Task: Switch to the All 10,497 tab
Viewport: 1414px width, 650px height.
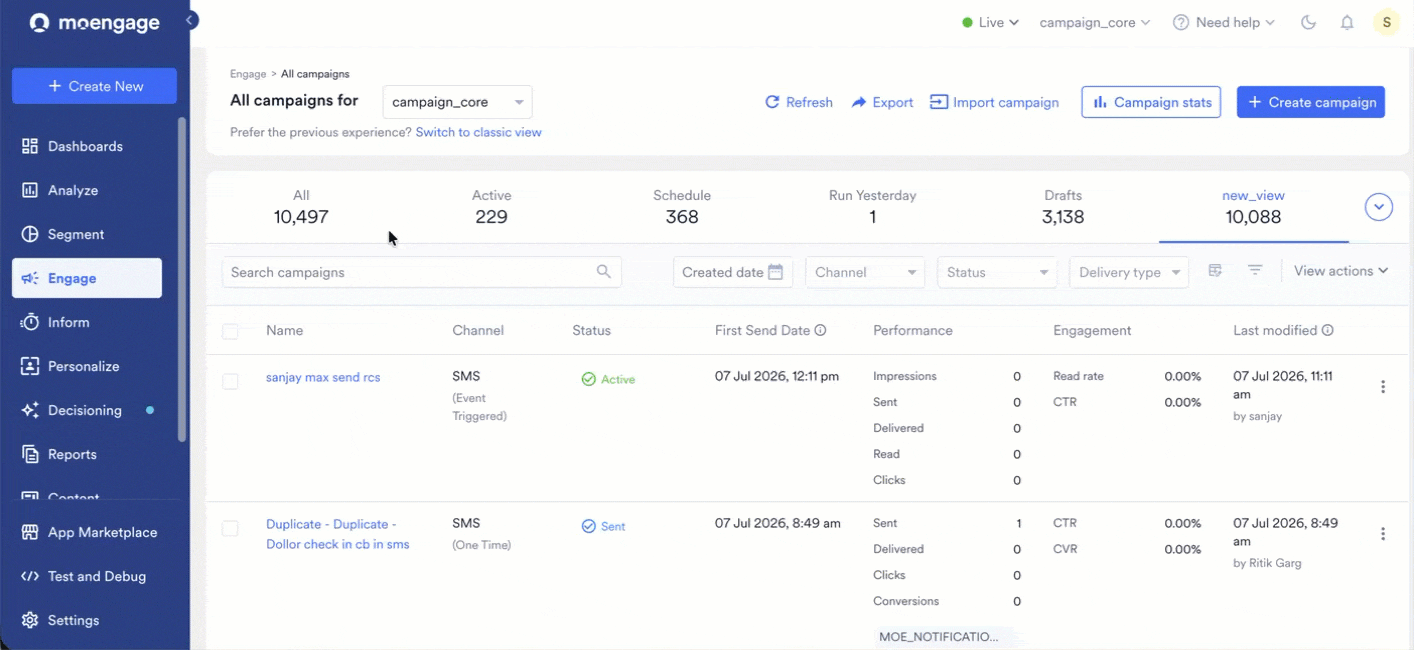Action: (x=301, y=207)
